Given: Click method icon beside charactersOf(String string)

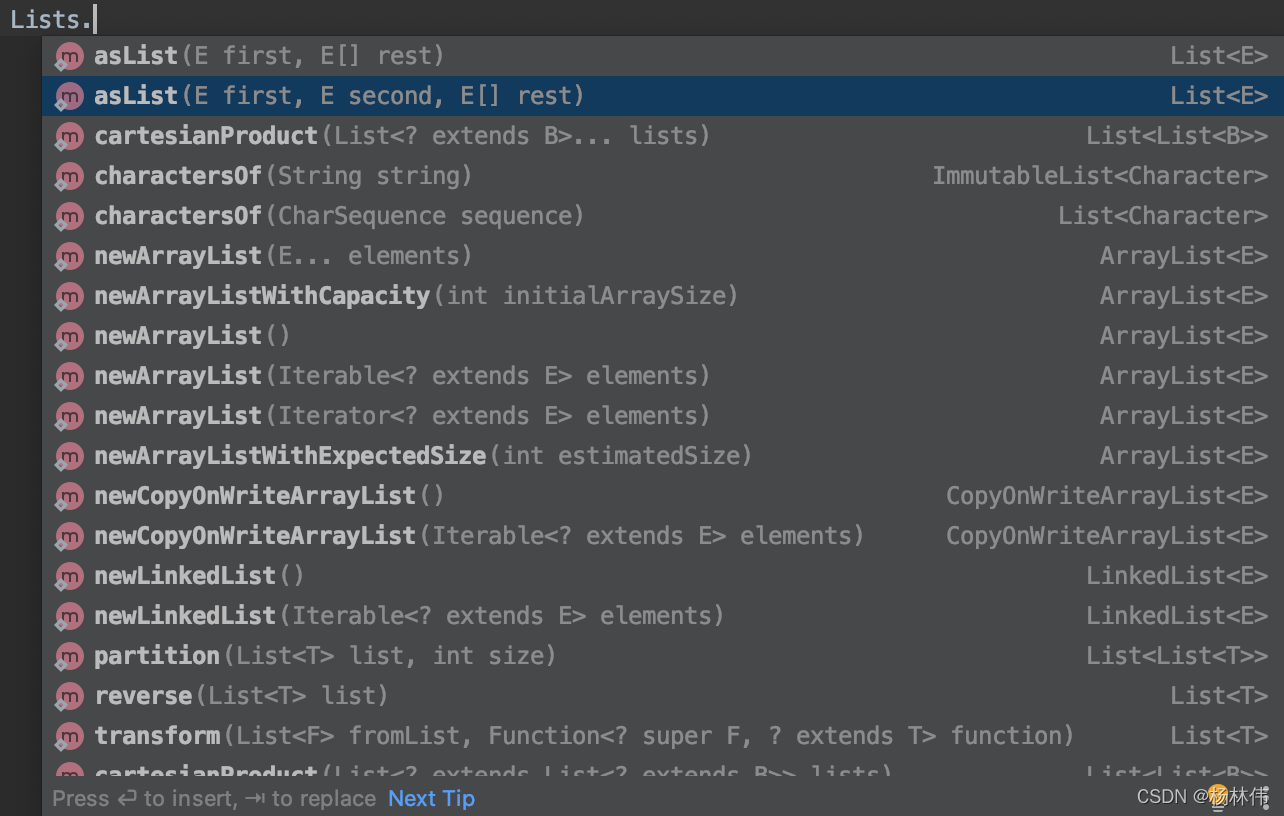Looking at the screenshot, I should (x=69, y=176).
